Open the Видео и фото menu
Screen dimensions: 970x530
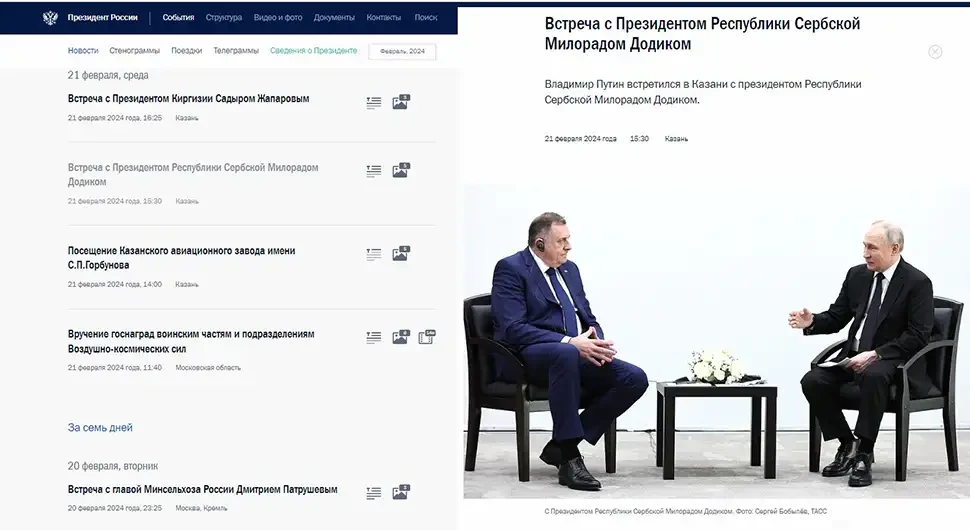[278, 17]
